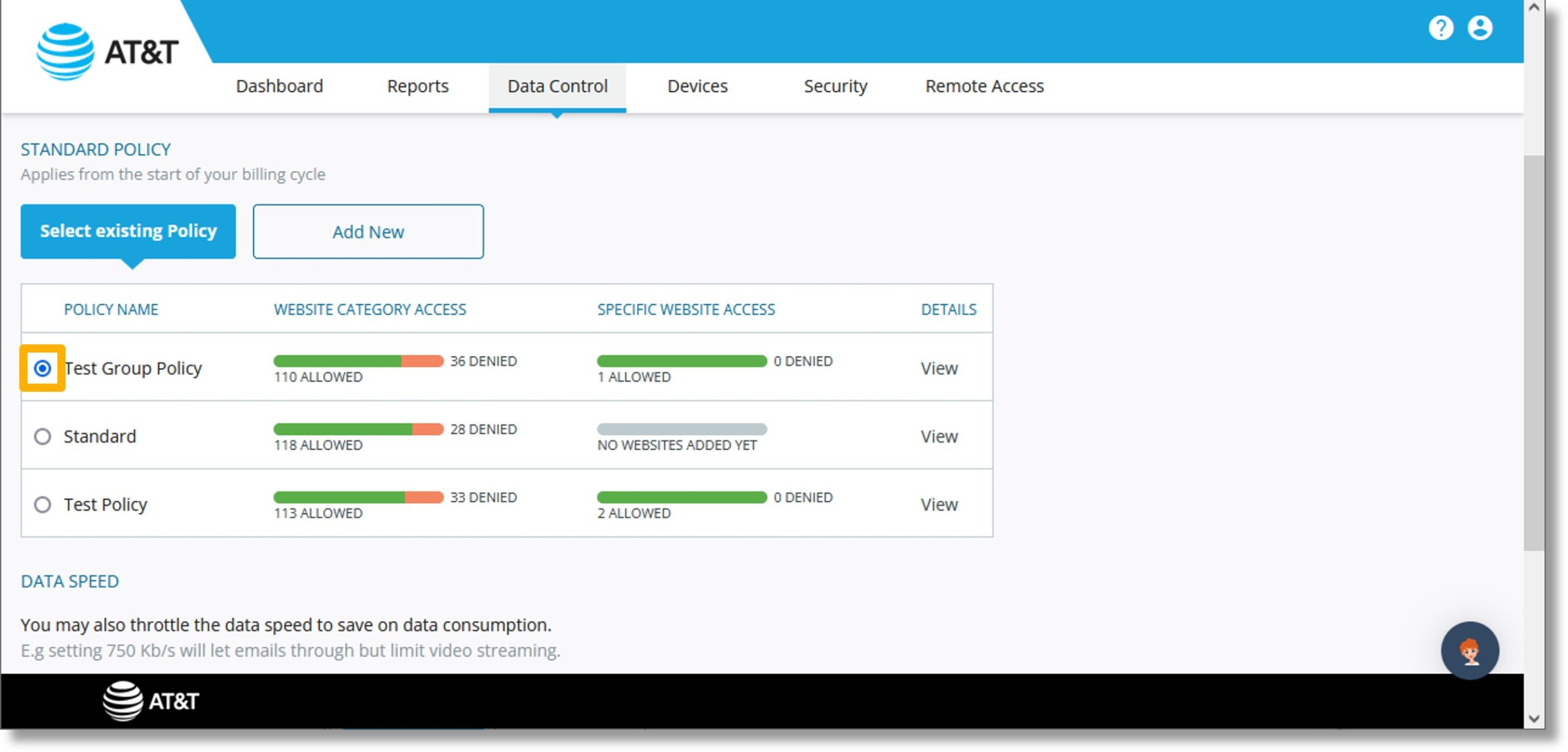View details of Standard policy

[939, 436]
